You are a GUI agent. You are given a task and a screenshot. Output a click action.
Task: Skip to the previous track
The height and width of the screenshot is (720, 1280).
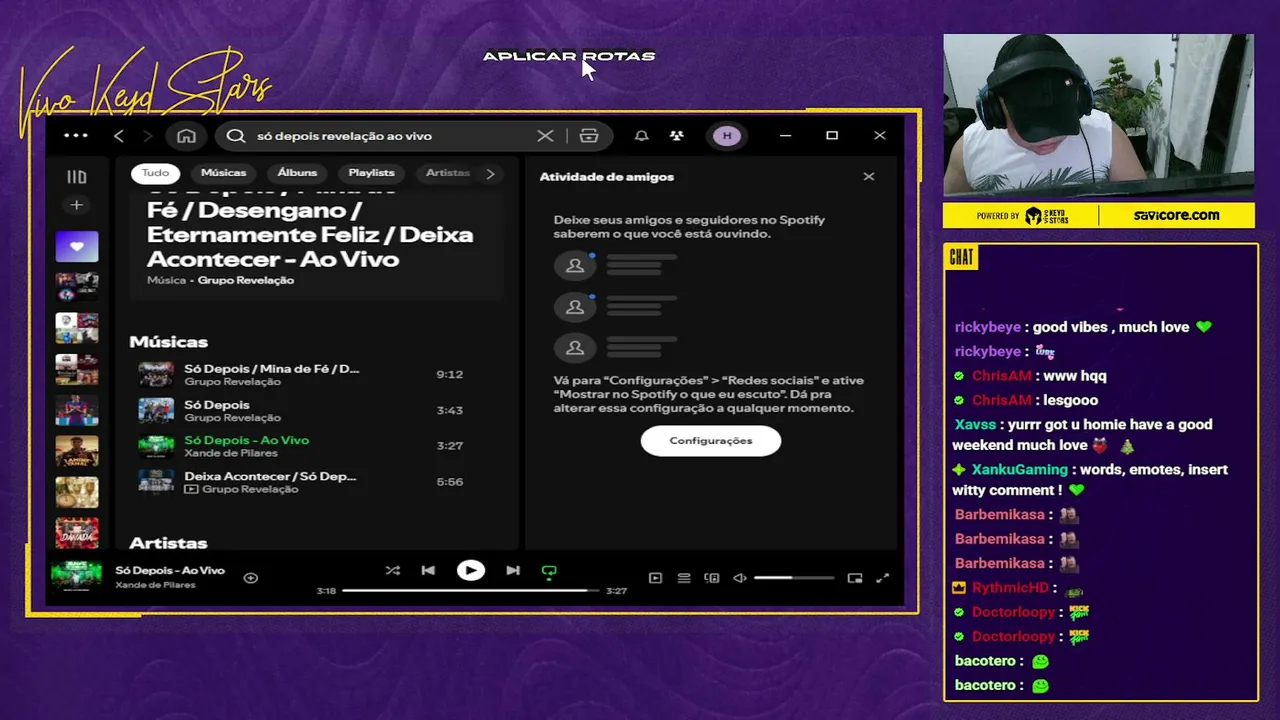pos(428,571)
